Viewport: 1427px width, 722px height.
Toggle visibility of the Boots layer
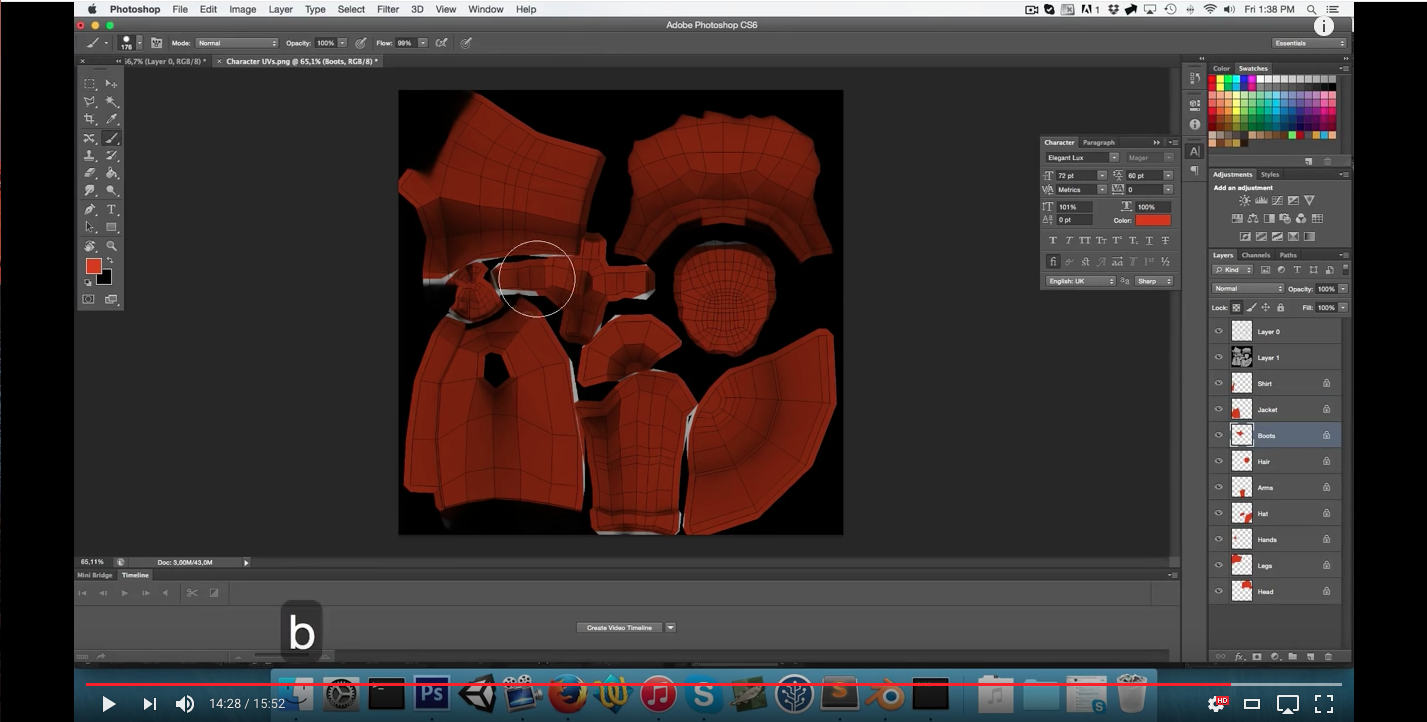pyautogui.click(x=1218, y=435)
